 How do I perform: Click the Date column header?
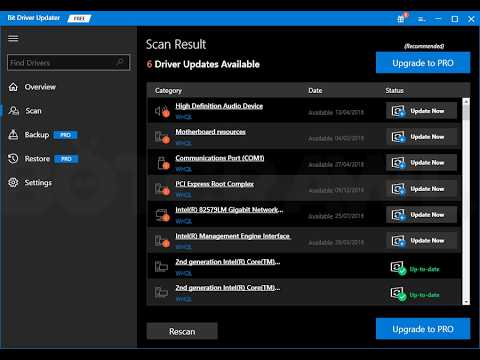pos(315,91)
